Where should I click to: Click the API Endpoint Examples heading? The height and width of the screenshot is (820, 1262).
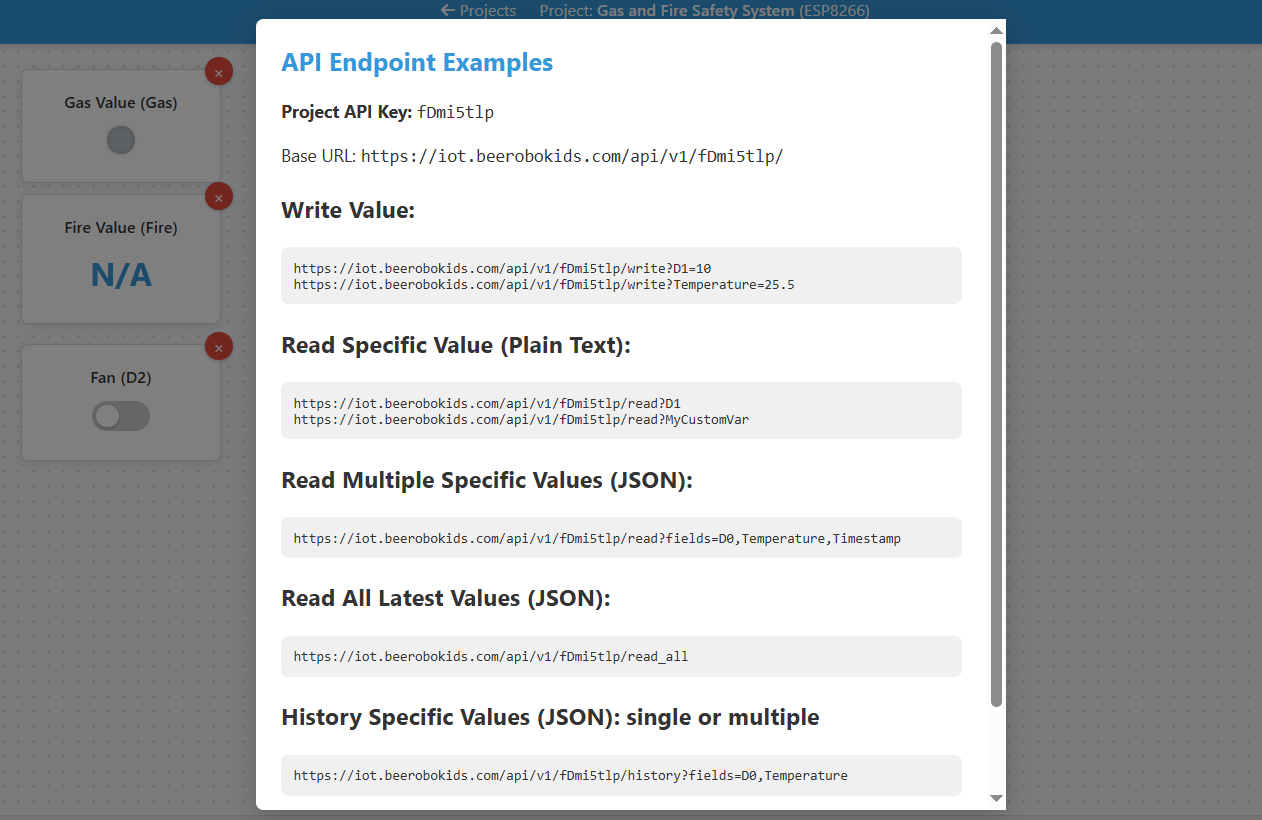(417, 62)
